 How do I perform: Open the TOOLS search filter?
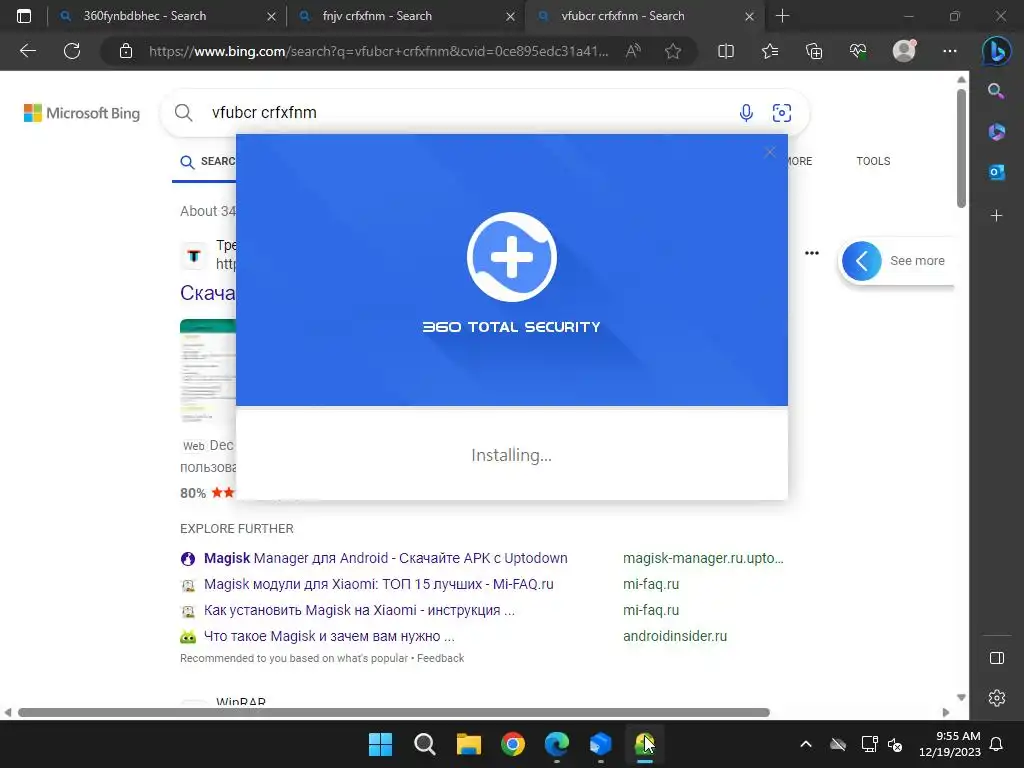pyautogui.click(x=873, y=161)
